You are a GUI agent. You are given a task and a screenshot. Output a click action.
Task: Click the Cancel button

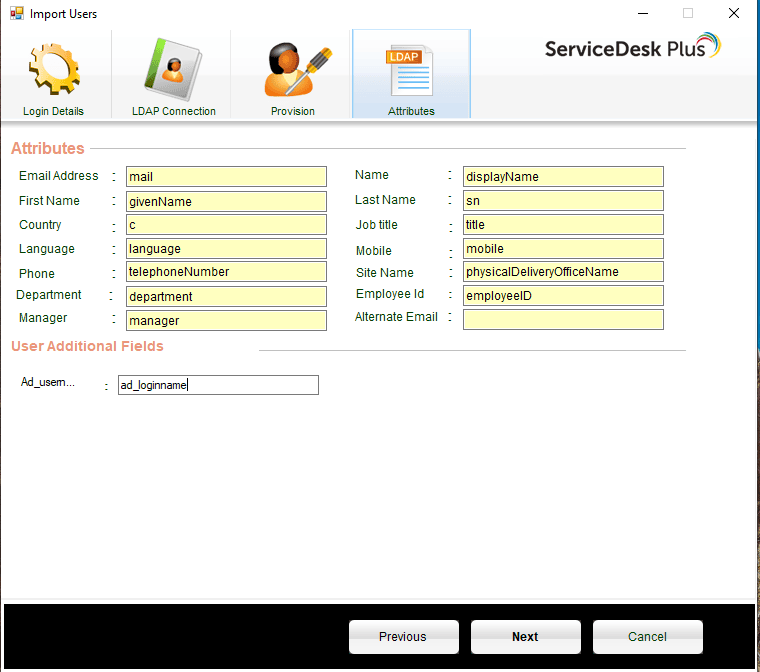(x=647, y=637)
